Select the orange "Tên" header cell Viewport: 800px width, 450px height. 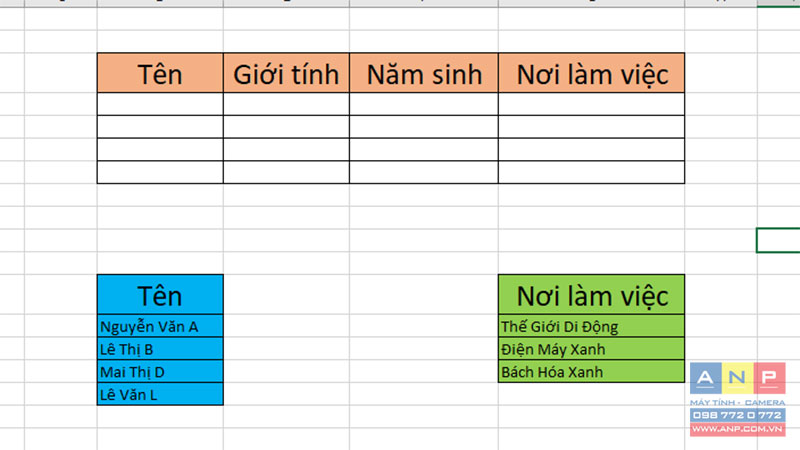coord(160,73)
